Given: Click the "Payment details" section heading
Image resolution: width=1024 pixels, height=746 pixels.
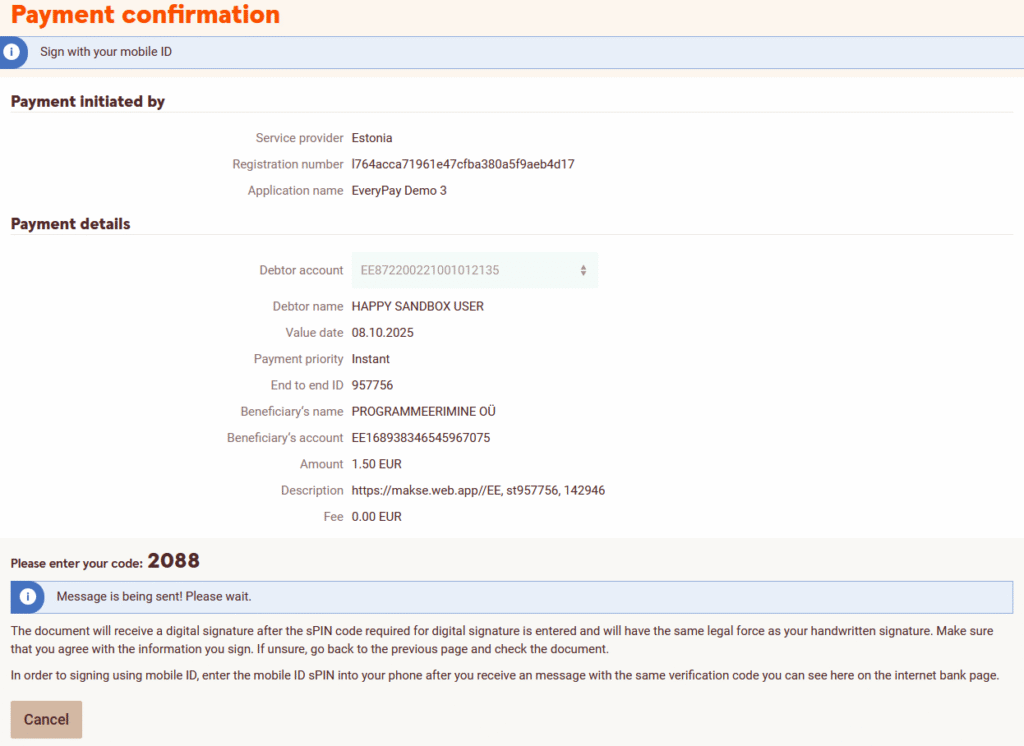Looking at the screenshot, I should pos(70,224).
